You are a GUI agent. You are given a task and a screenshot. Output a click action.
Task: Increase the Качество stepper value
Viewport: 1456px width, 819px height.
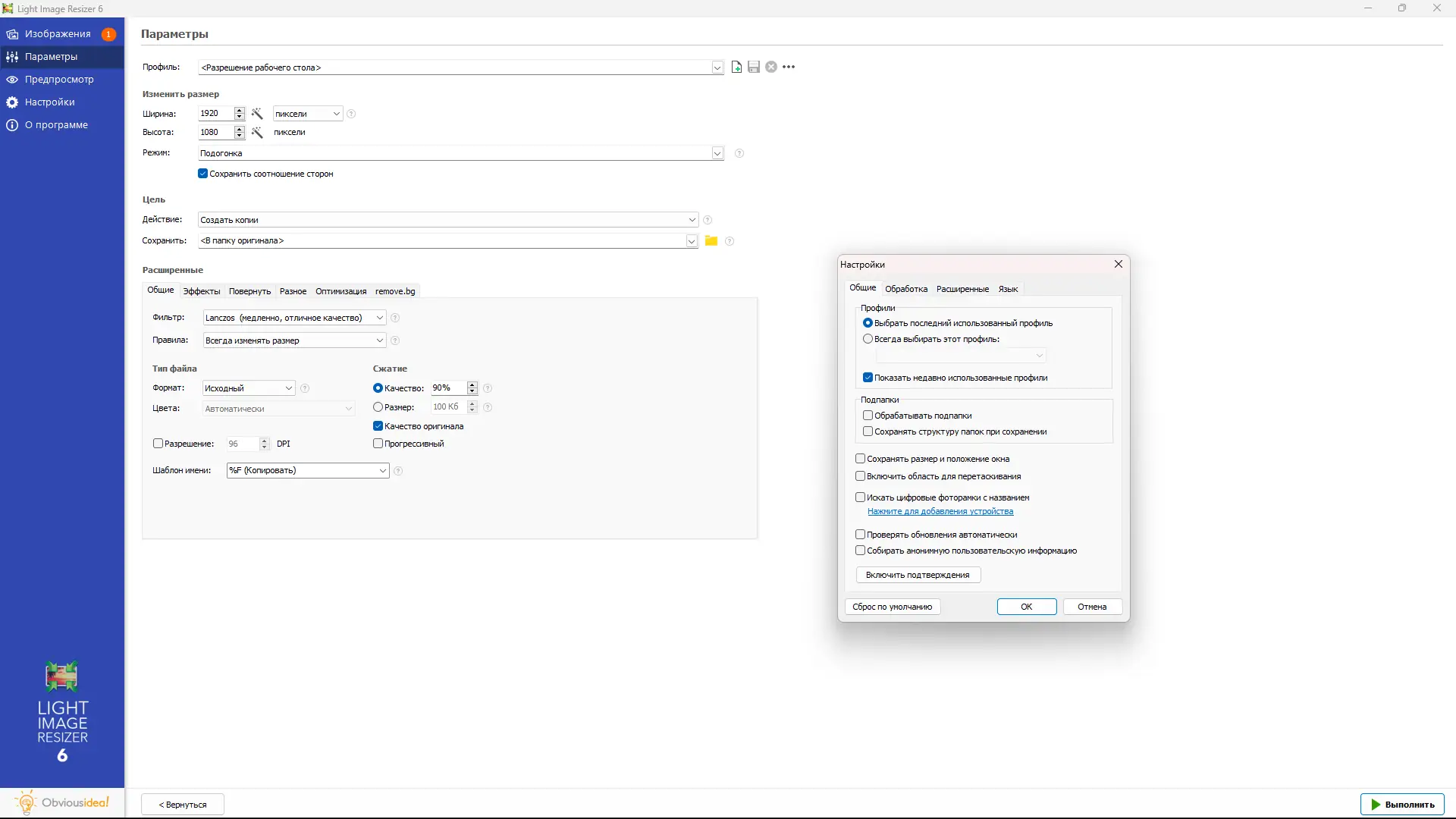click(x=472, y=384)
